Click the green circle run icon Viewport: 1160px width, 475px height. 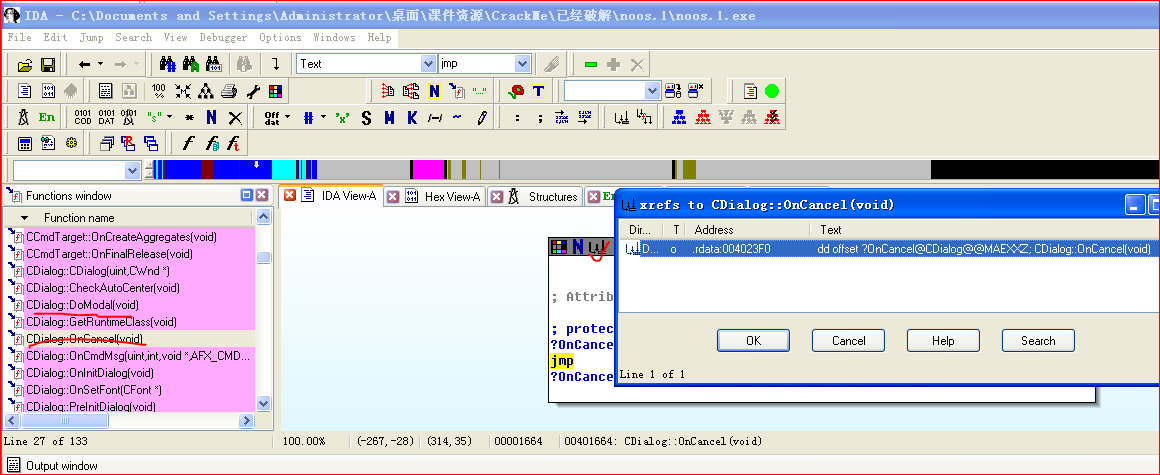[772, 91]
